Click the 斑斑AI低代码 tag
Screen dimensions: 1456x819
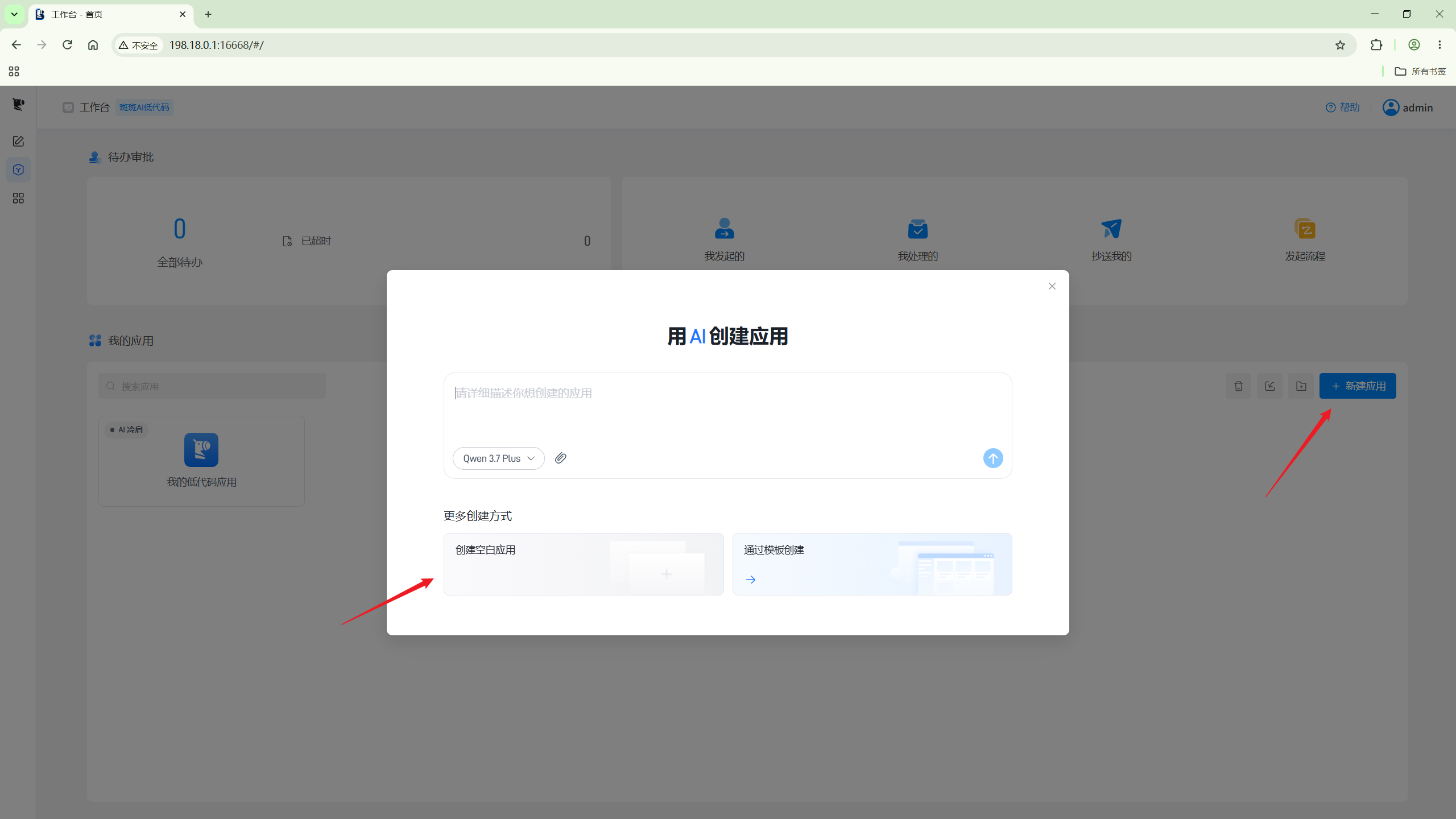[x=144, y=107]
